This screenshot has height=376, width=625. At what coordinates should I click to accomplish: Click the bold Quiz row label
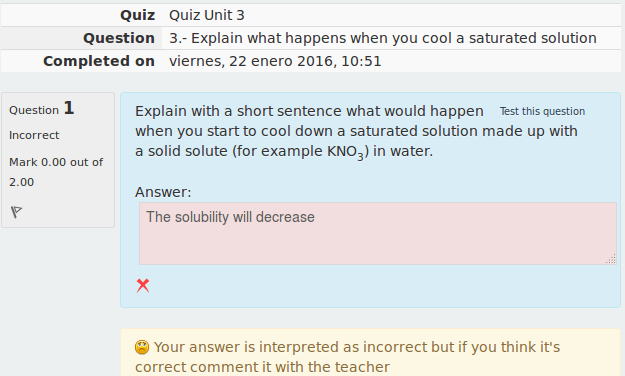tap(138, 15)
